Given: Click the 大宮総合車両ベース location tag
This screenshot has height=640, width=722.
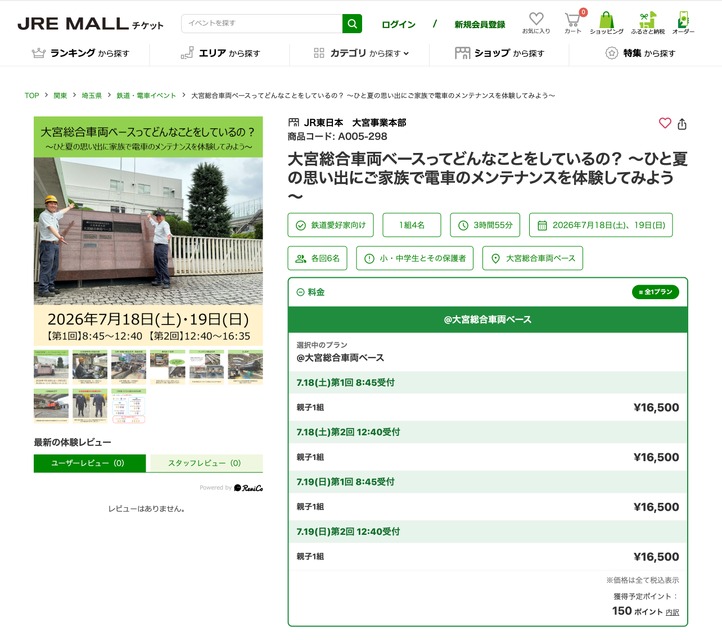Looking at the screenshot, I should (x=533, y=258).
